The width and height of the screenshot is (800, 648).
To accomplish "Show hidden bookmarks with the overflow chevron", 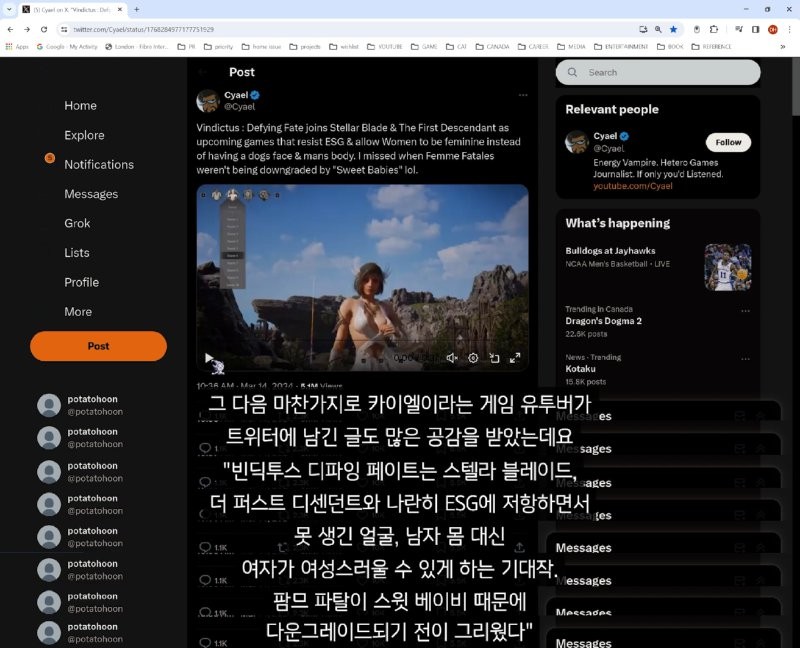I will coord(783,46).
